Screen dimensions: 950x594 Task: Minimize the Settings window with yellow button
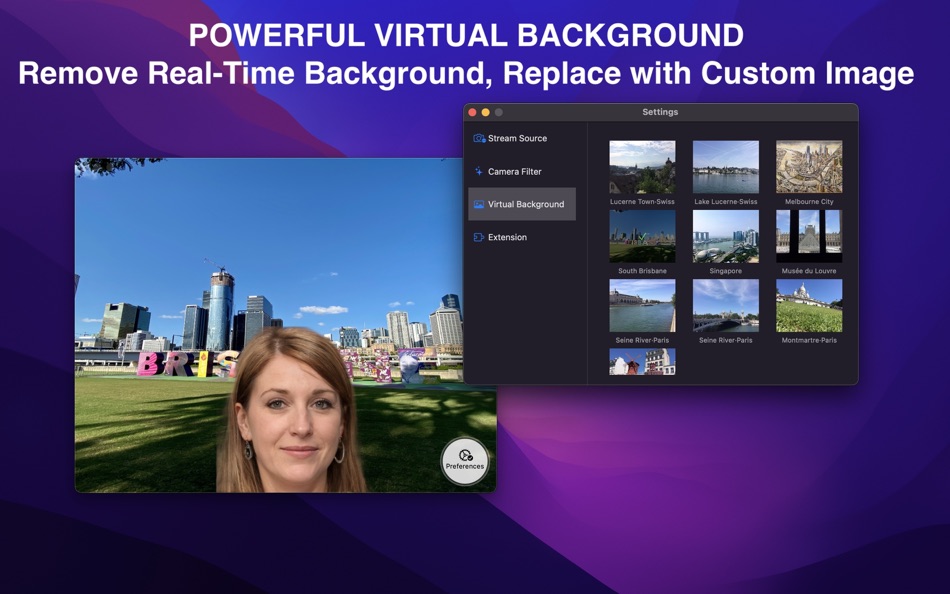(485, 112)
